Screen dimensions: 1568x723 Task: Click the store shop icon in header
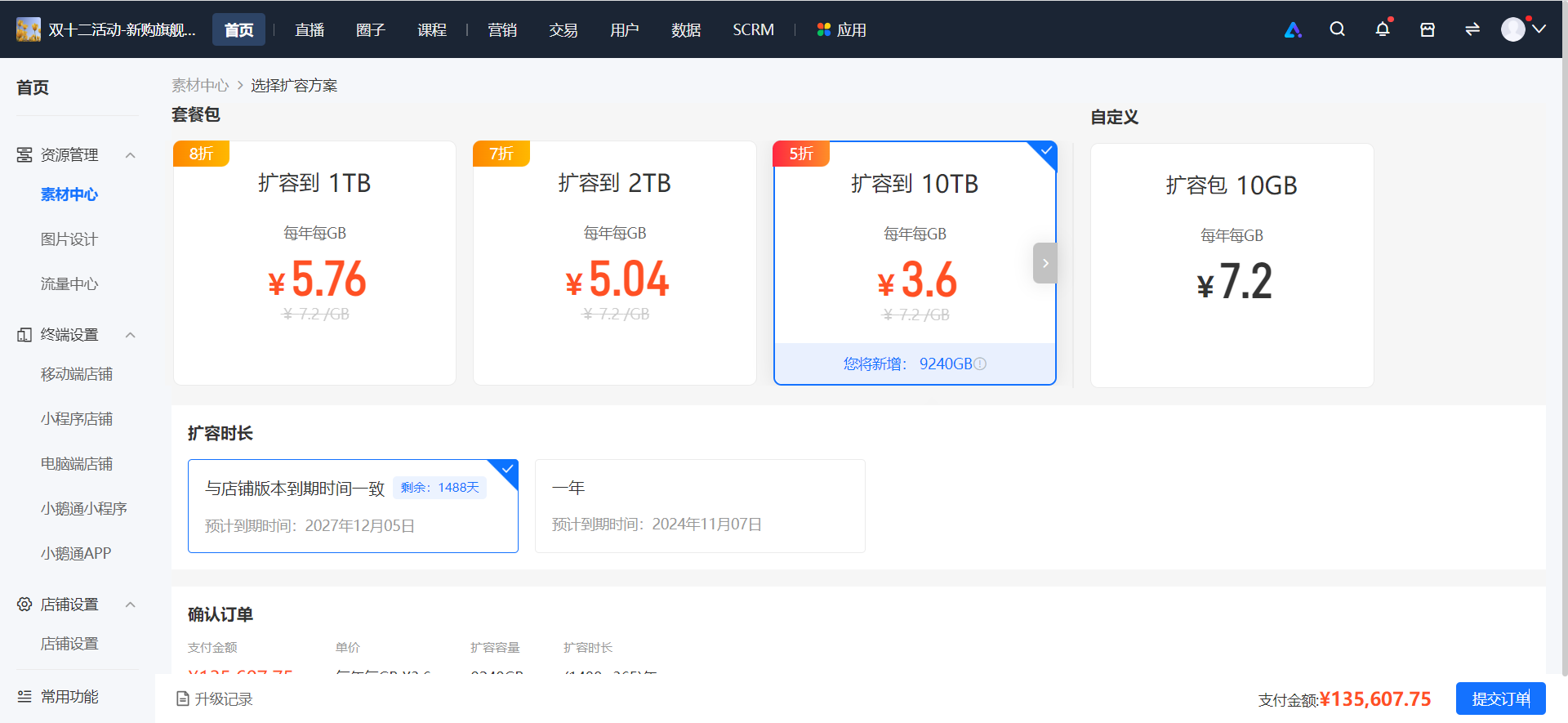click(x=1428, y=29)
